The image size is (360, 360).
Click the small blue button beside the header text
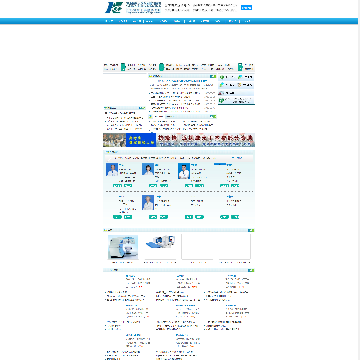[x=246, y=8]
